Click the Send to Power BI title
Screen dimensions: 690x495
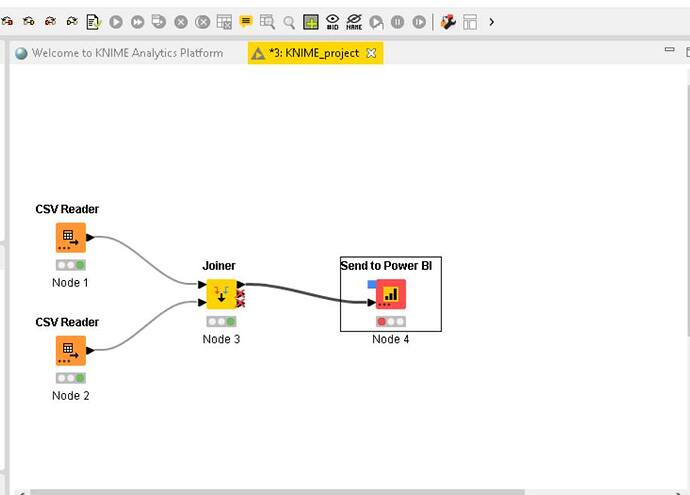[386, 266]
